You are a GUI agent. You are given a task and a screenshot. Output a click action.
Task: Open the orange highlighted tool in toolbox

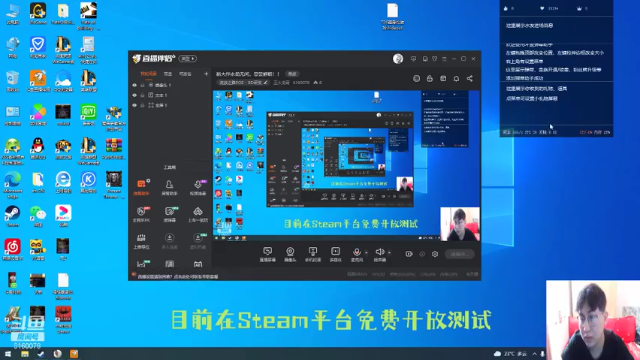141,187
